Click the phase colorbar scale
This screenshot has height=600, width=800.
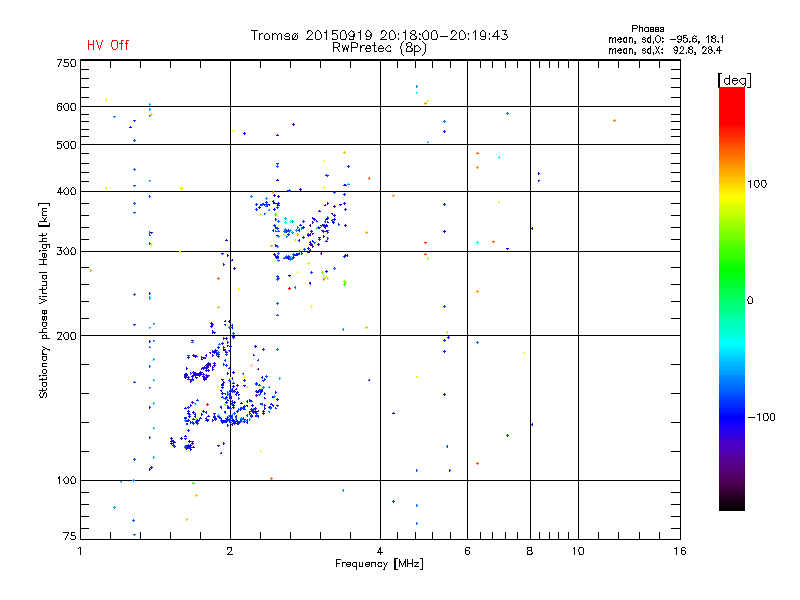[732, 298]
